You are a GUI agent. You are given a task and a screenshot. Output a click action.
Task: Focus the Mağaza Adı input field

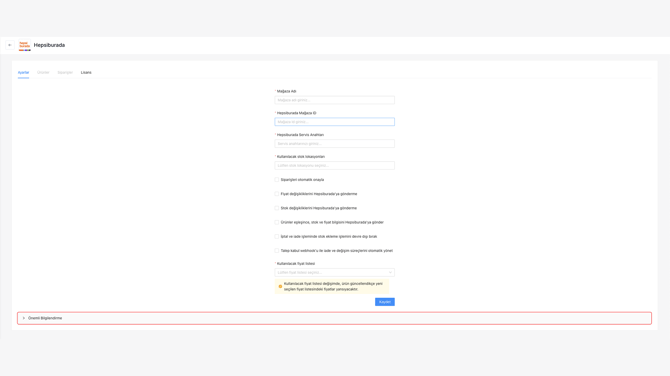click(335, 100)
